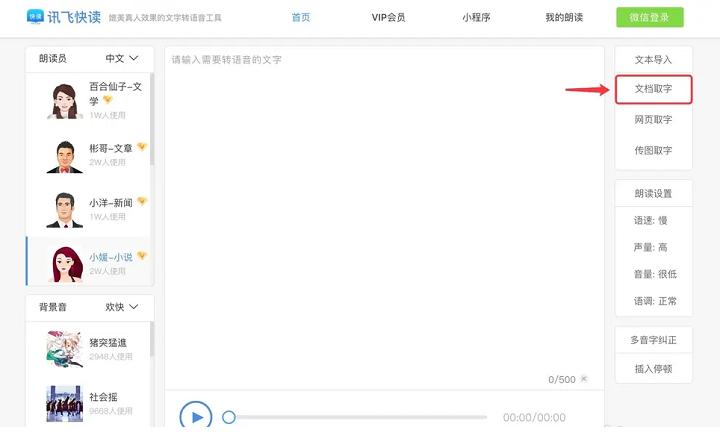Expand the 欢快 background music dropdown
Viewport: 720px width, 432px height.
[122, 307]
